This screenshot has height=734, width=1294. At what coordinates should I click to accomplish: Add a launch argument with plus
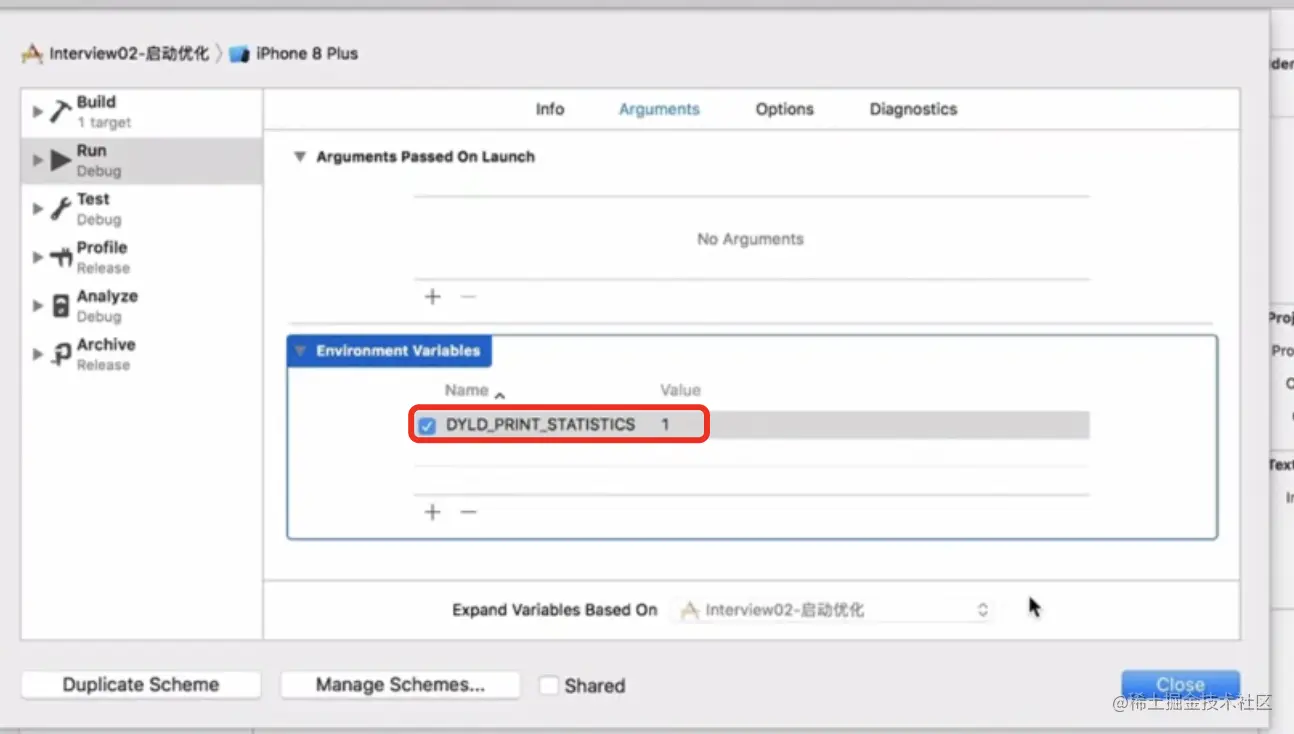pyautogui.click(x=432, y=296)
